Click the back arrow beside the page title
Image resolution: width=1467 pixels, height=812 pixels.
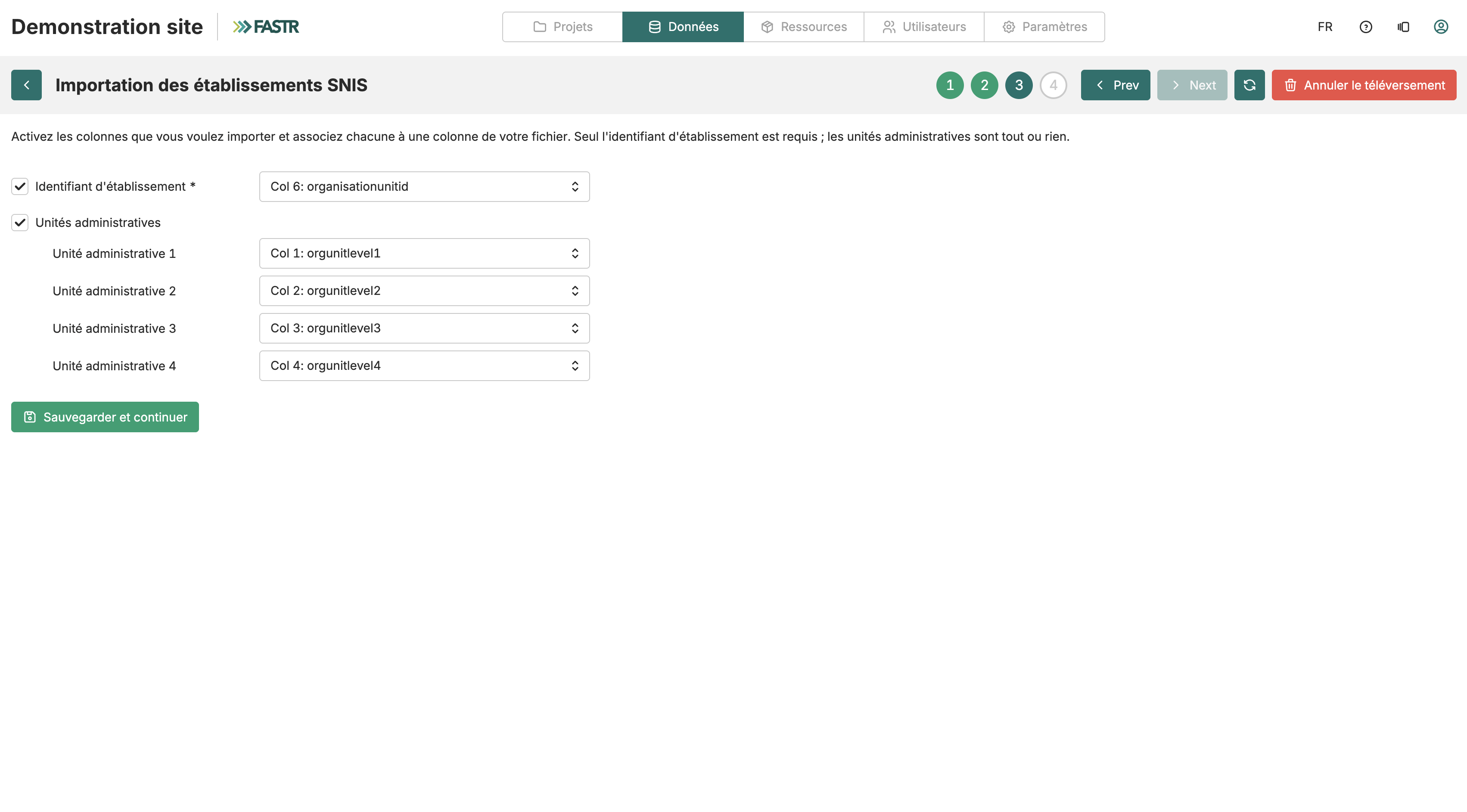pos(26,85)
